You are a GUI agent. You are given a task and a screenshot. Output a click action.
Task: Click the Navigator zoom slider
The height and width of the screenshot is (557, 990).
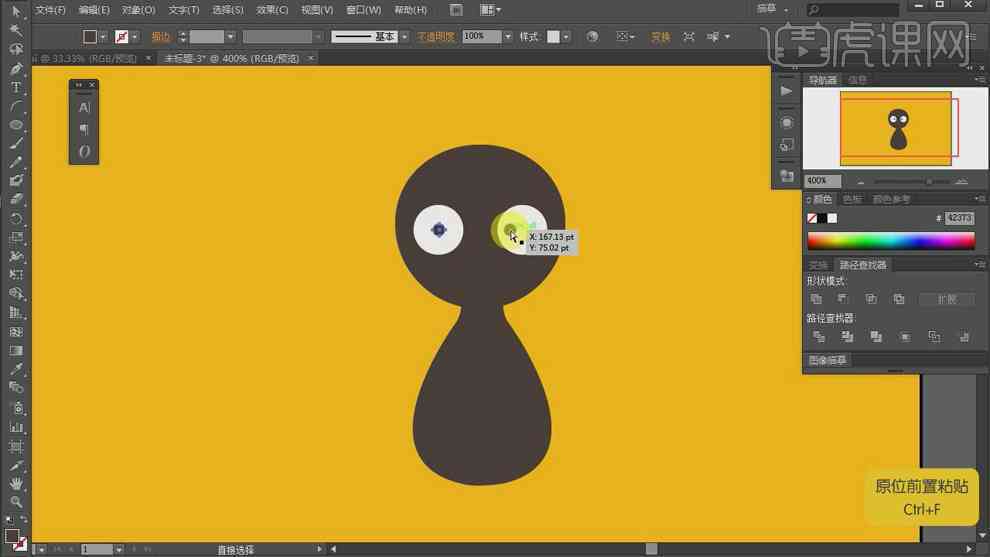pyautogui.click(x=911, y=181)
